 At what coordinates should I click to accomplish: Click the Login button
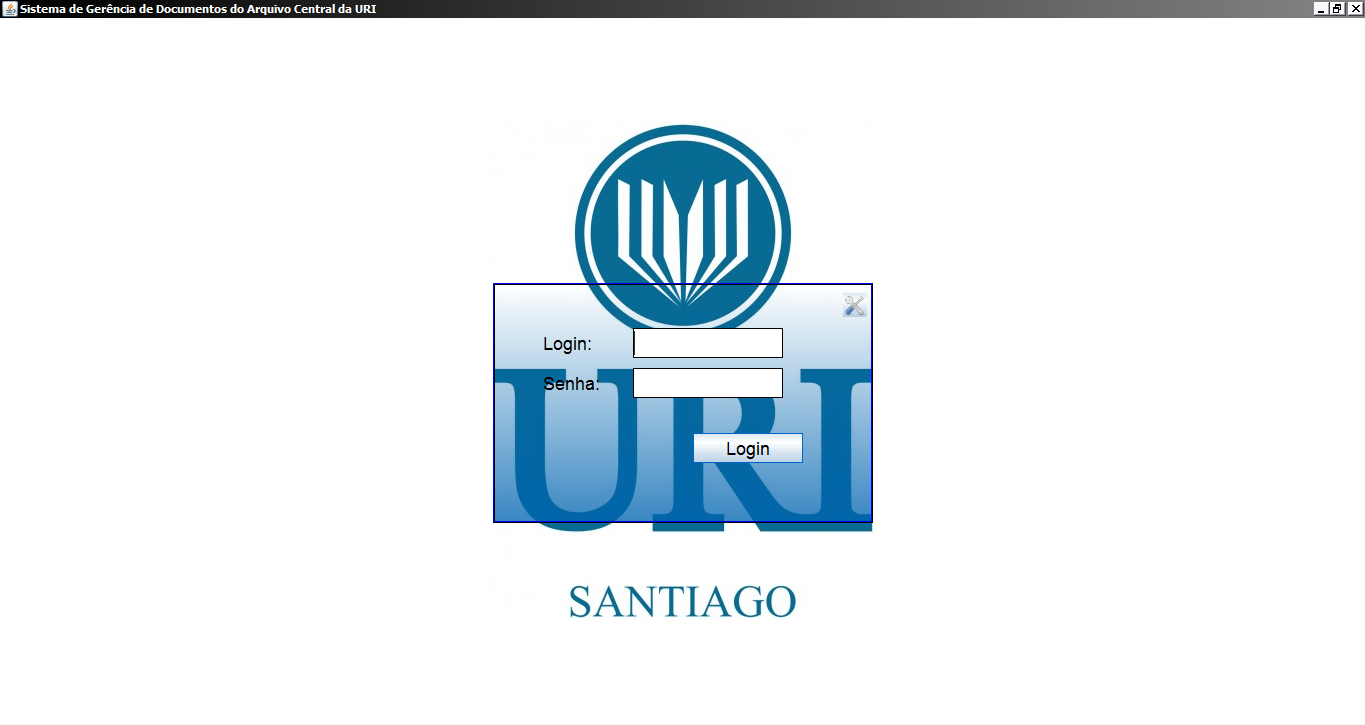(748, 448)
